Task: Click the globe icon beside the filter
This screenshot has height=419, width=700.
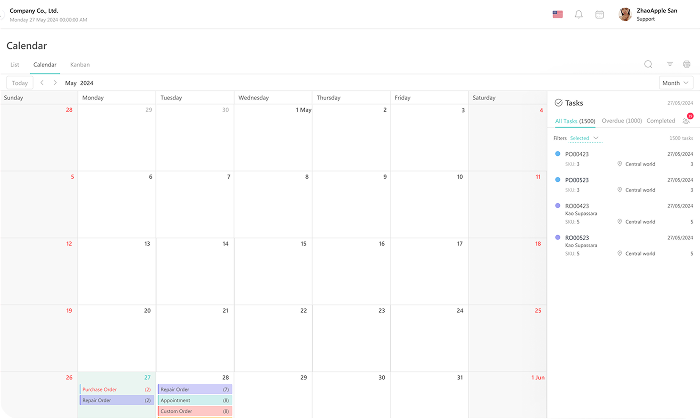Action: [x=686, y=64]
